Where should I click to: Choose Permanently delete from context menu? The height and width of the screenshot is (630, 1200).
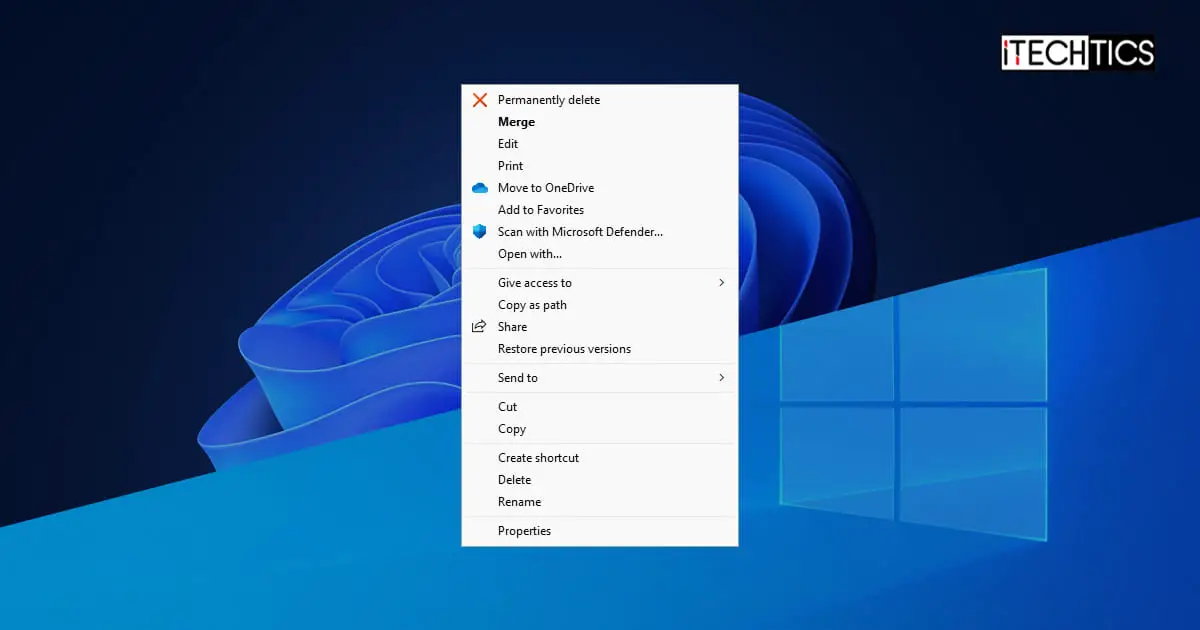point(600,100)
